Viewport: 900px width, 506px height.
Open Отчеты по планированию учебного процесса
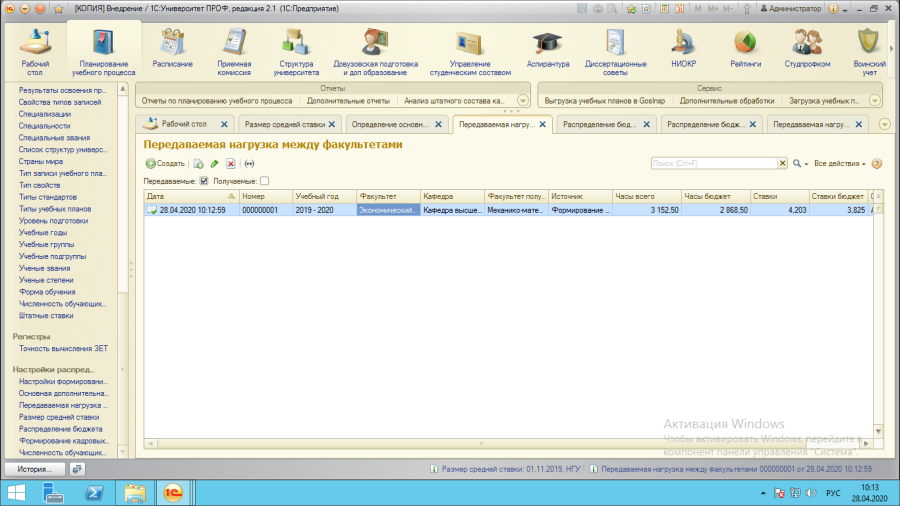216,100
